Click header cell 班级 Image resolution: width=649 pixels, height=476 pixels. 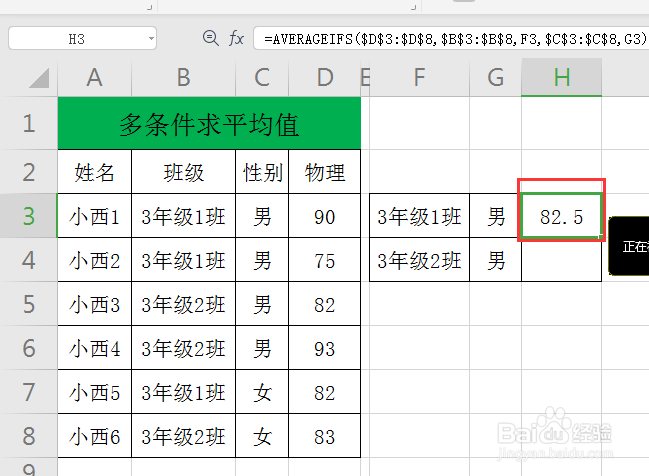point(183,172)
